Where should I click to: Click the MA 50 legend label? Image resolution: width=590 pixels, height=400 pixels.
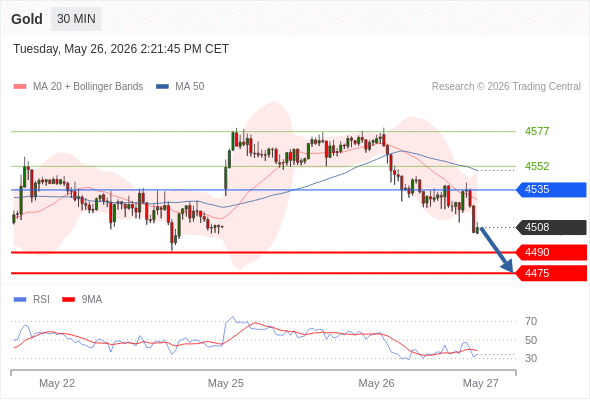[x=190, y=87]
